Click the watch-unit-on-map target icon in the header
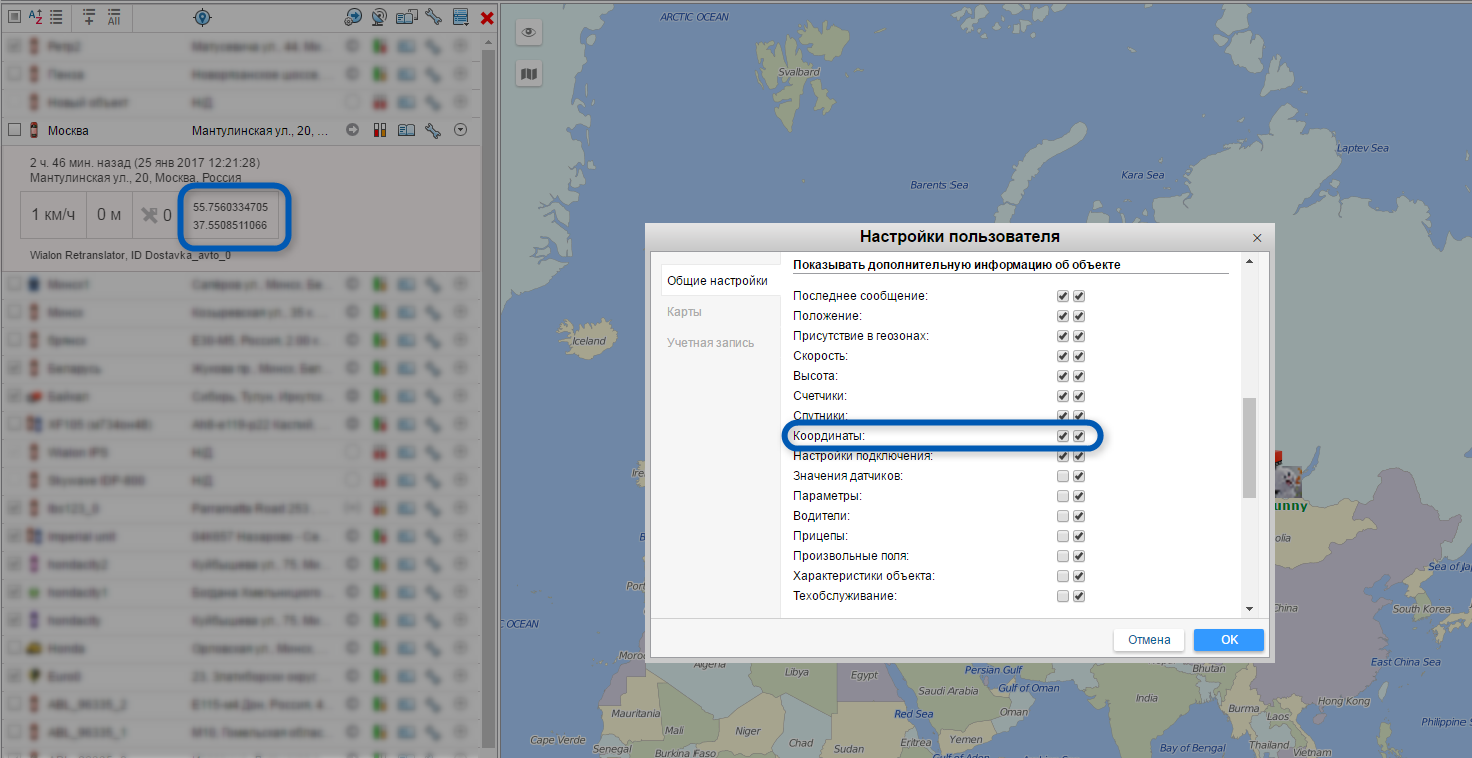The width and height of the screenshot is (1472, 758). 202,17
